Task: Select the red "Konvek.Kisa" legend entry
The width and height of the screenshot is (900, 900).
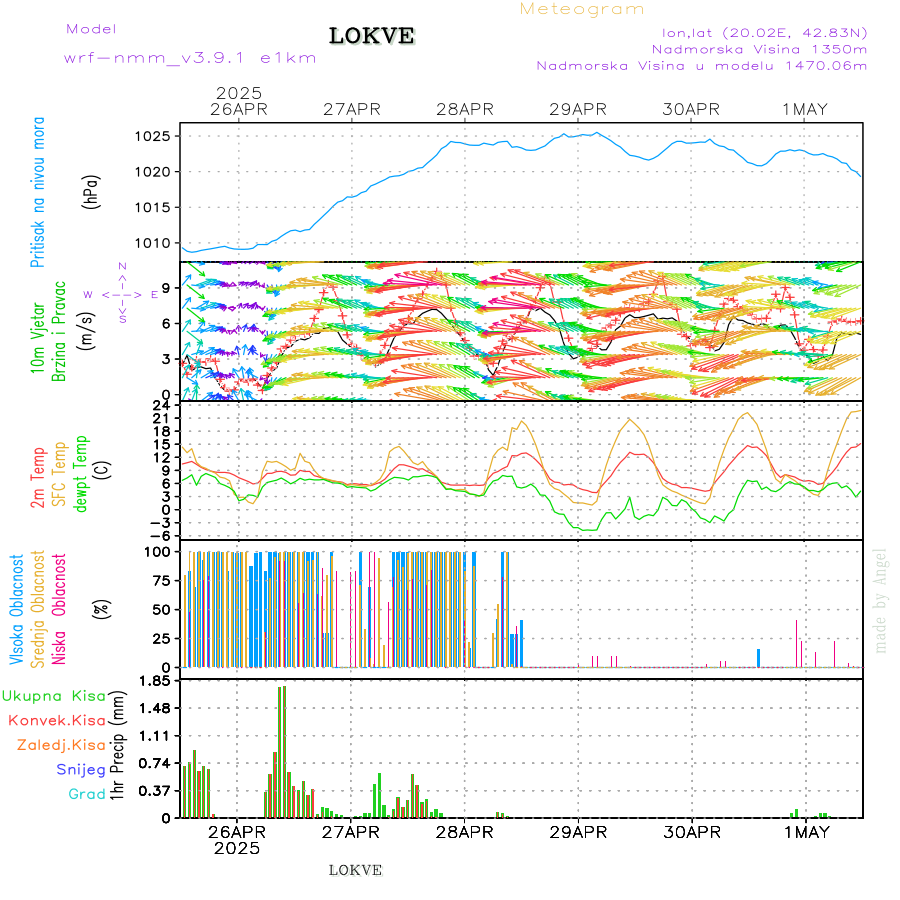Action: [57, 721]
